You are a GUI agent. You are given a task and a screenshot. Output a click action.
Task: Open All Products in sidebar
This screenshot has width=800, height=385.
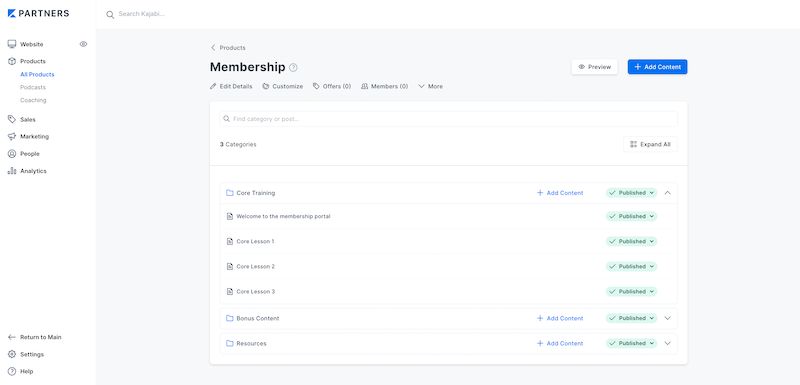coord(37,74)
